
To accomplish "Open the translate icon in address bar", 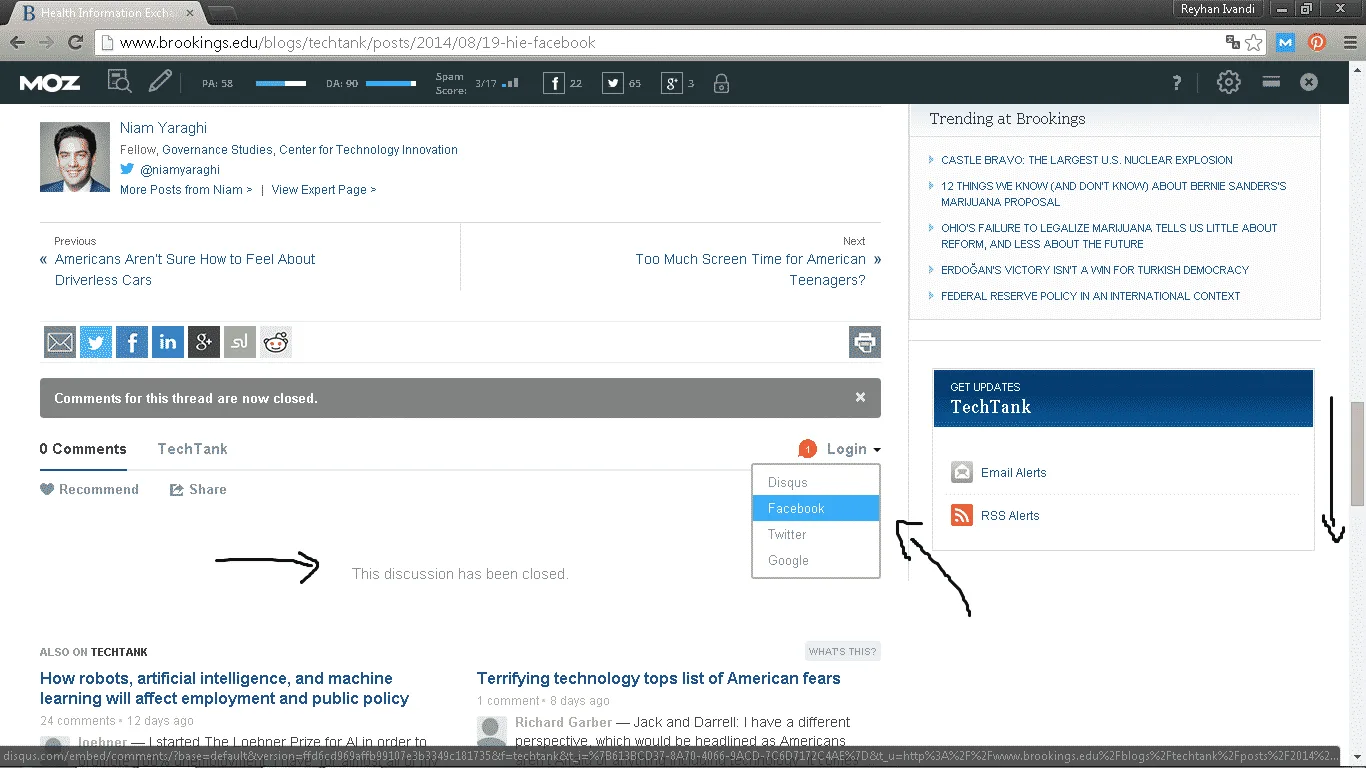I will coord(1233,43).
